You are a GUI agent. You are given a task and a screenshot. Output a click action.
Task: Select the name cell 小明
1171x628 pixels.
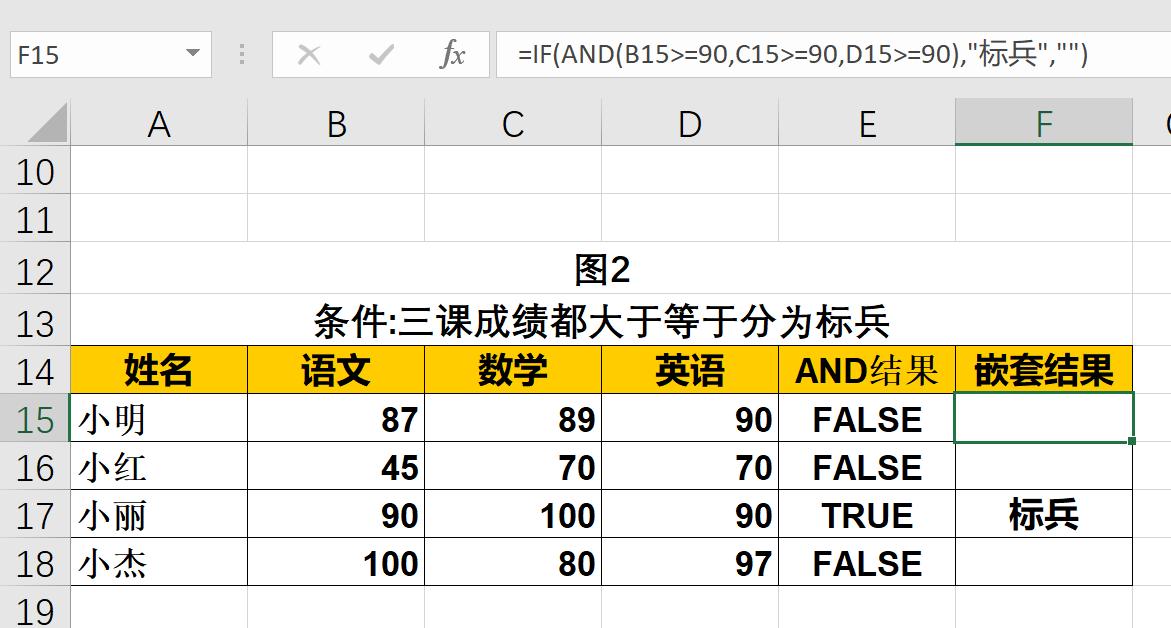[x=159, y=418]
